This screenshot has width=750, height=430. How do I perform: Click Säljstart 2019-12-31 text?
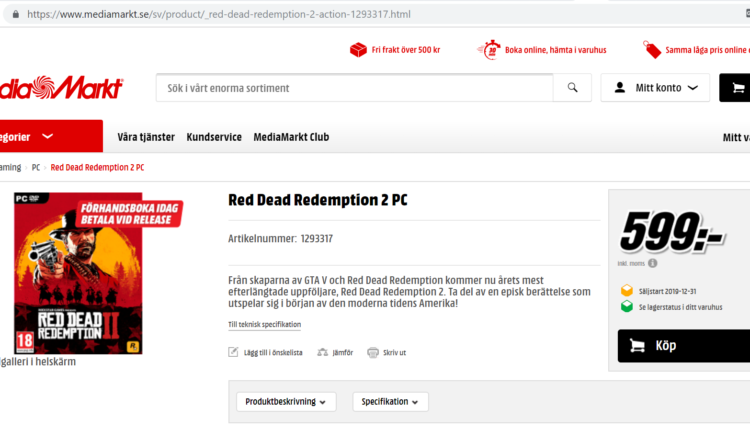[667, 291]
